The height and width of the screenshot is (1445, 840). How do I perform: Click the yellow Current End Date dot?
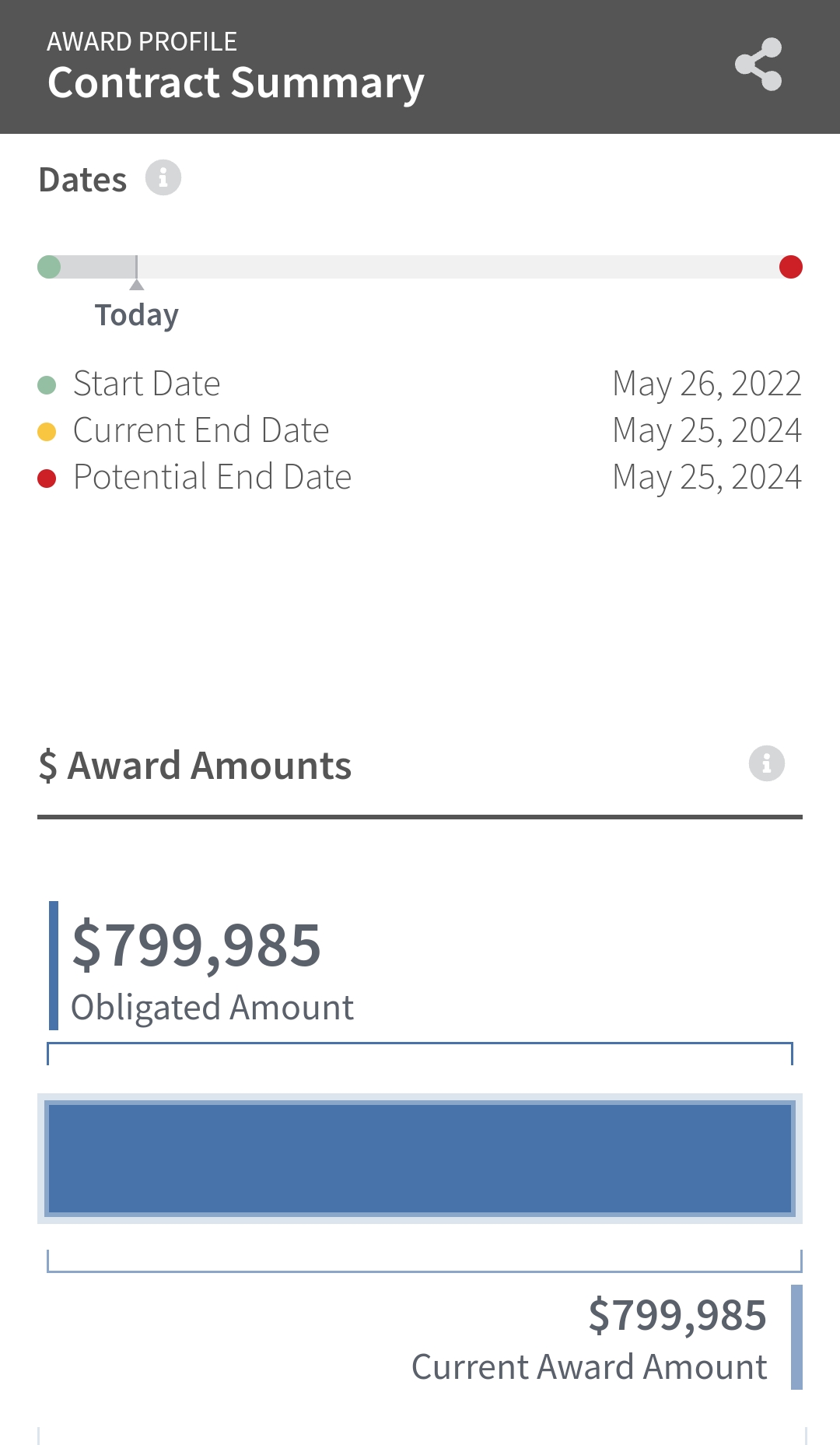click(x=47, y=432)
